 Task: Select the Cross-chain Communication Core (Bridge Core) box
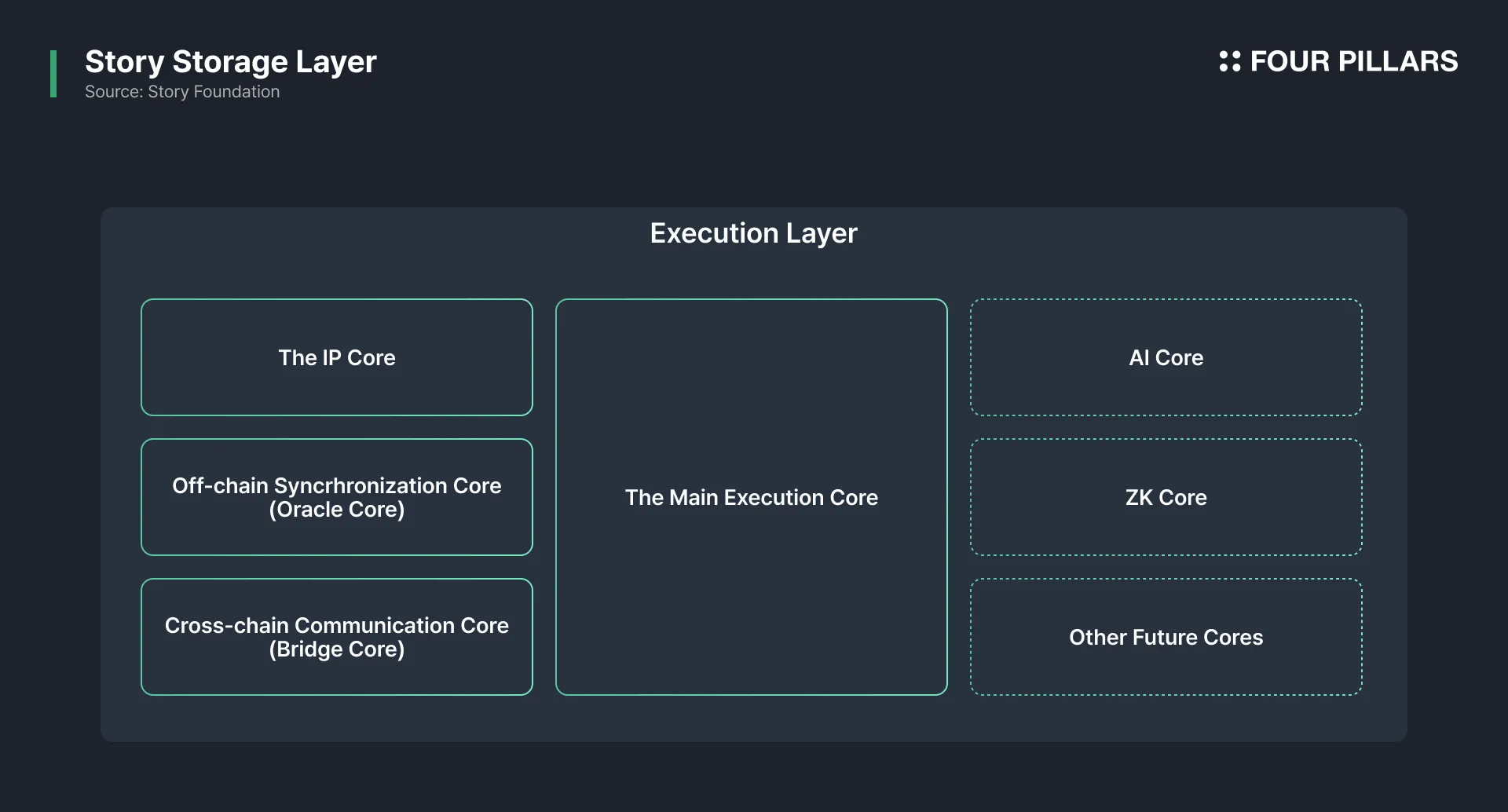pyautogui.click(x=337, y=637)
